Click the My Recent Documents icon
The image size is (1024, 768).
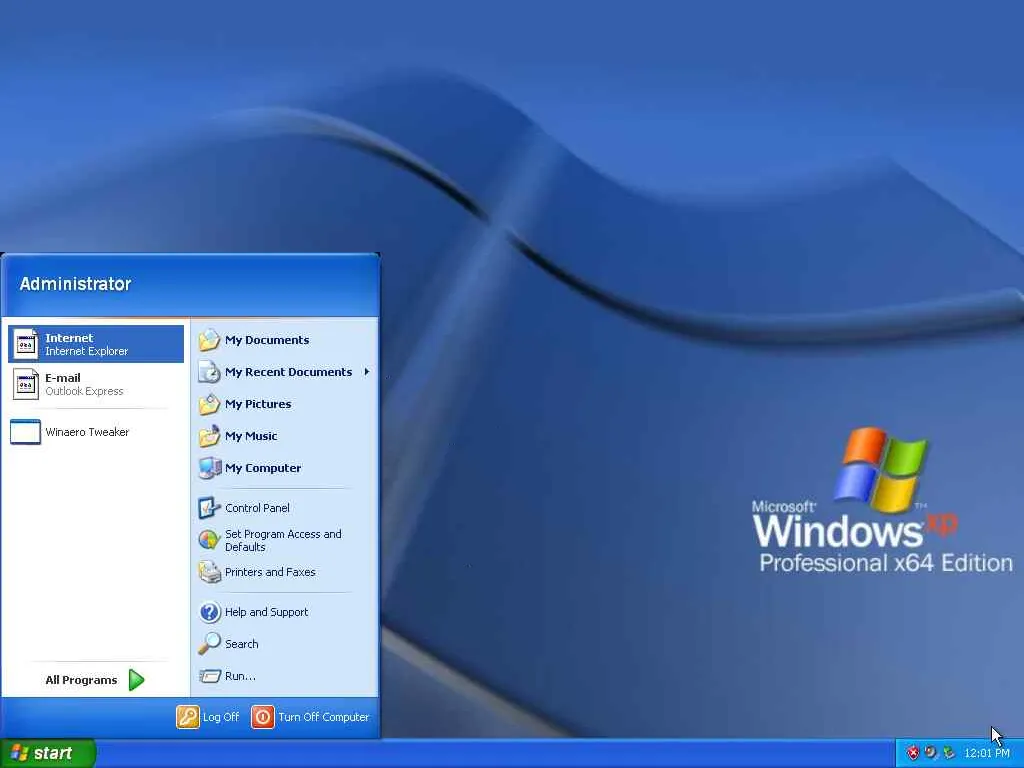click(210, 372)
